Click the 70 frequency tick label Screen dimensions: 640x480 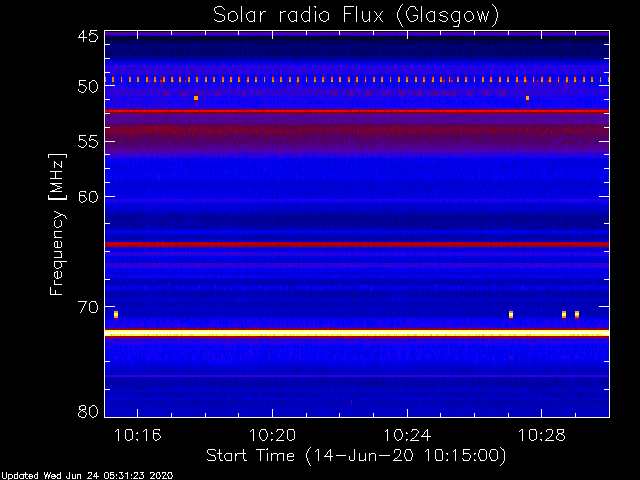pyautogui.click(x=88, y=307)
